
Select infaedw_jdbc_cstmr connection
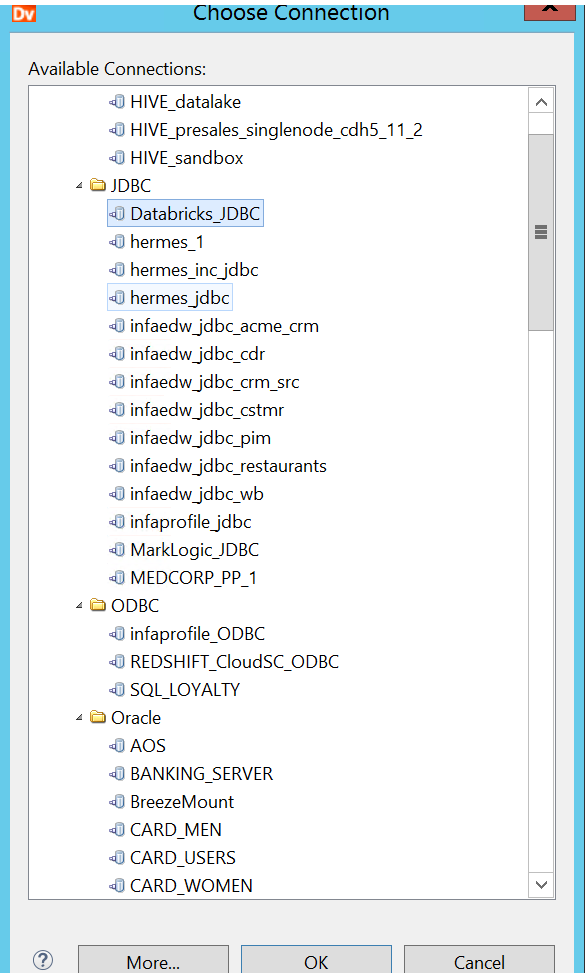[x=207, y=410]
